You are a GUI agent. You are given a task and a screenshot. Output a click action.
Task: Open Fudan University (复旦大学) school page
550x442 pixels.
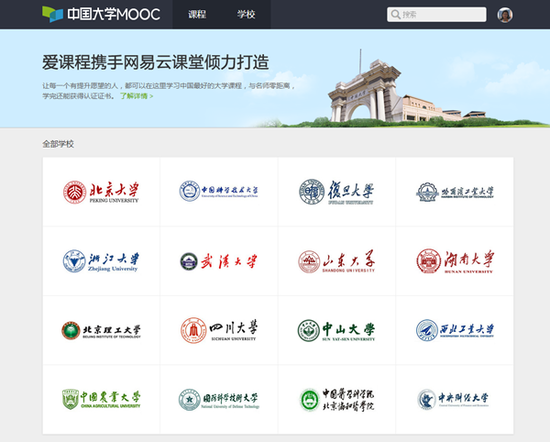tap(337, 192)
